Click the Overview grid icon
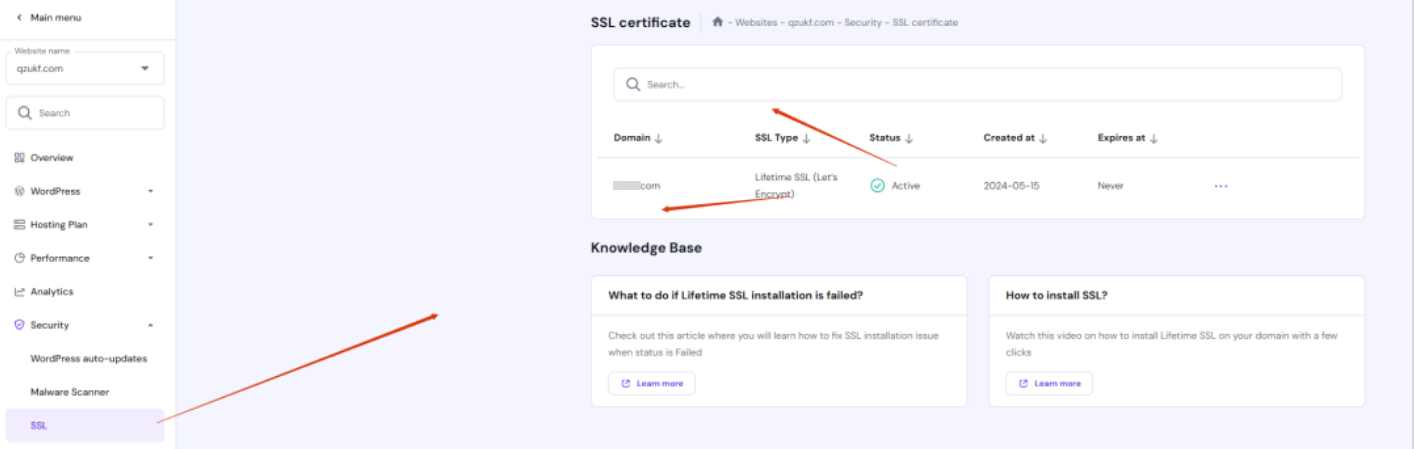 (19, 158)
